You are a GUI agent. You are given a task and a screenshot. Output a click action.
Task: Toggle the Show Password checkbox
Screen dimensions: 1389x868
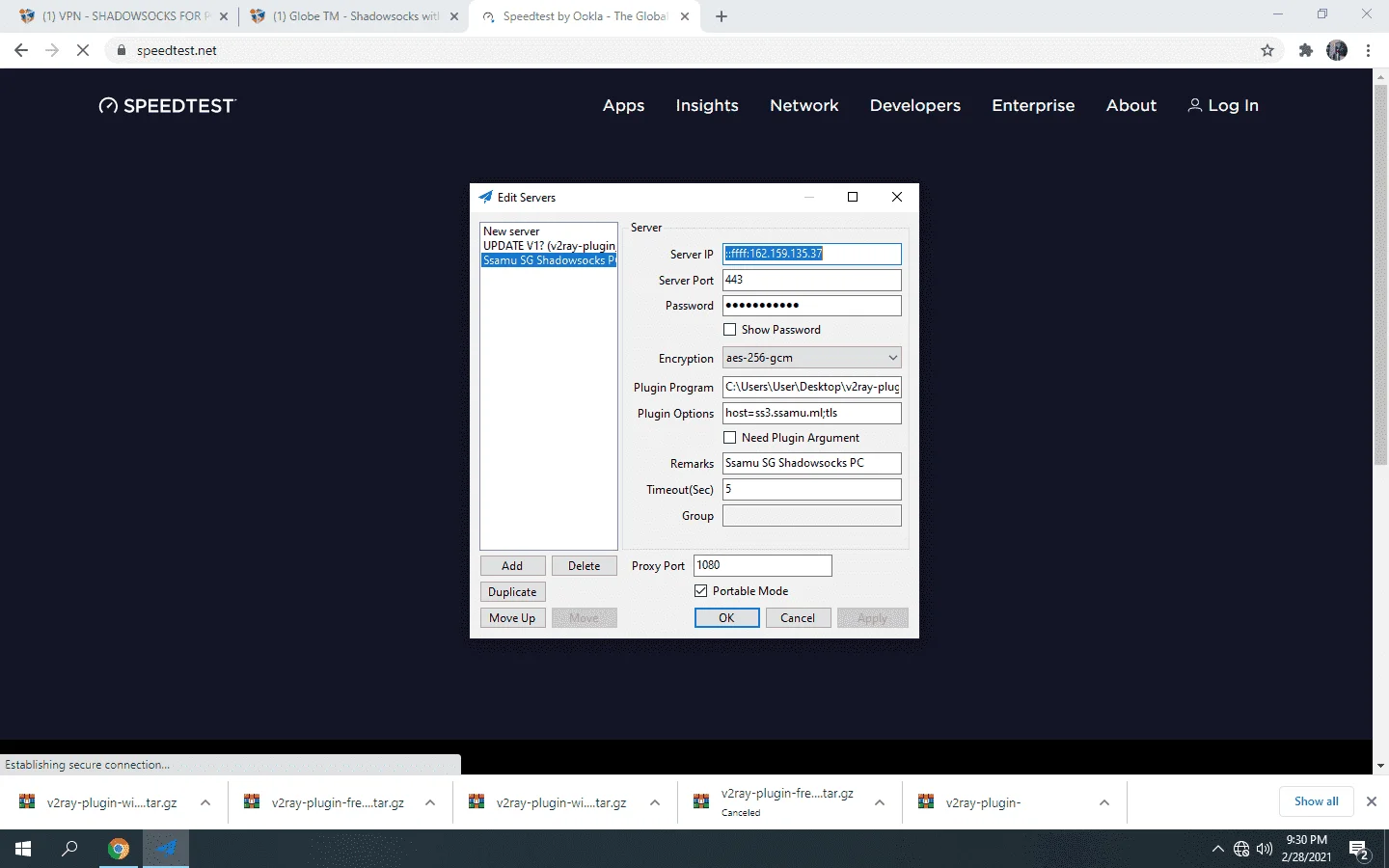[x=730, y=330]
